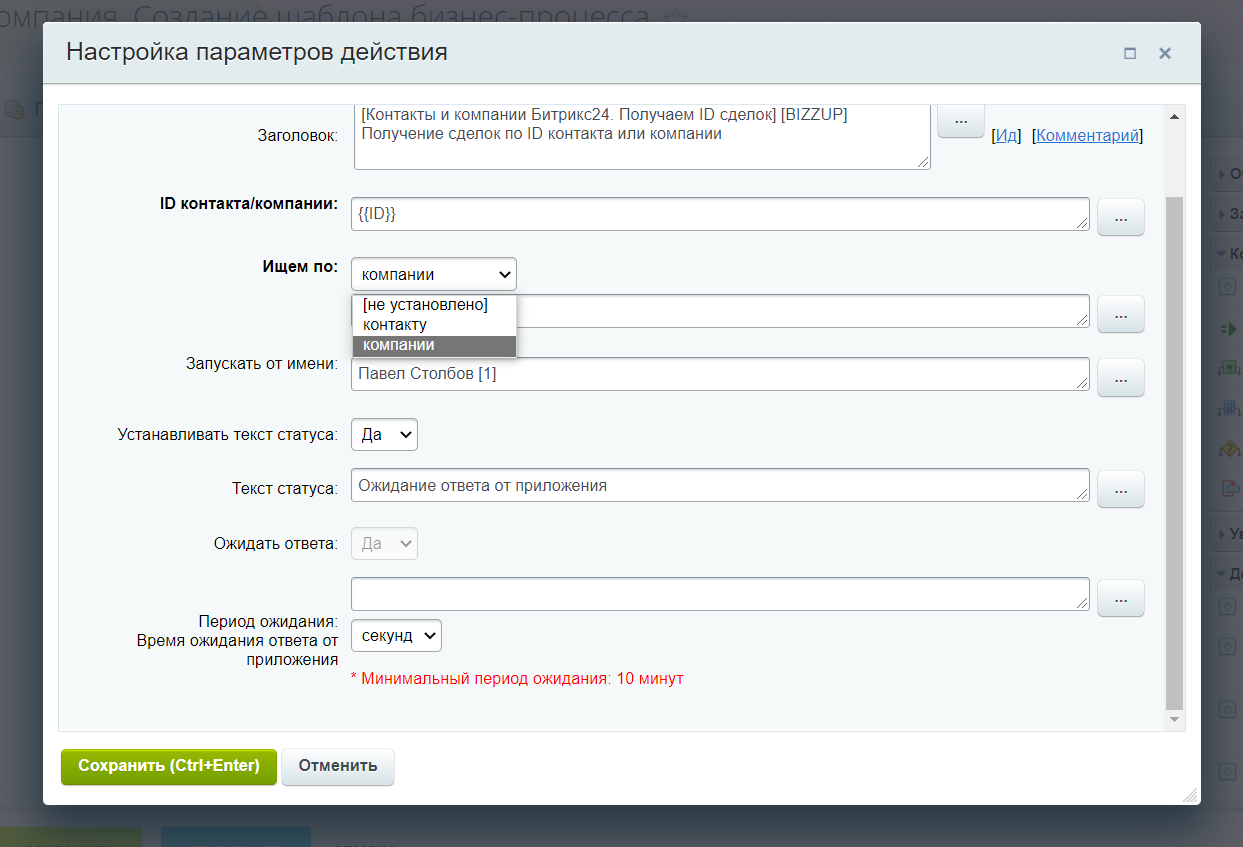Open the 'Устанавливать текст статуса' dropdown

click(x=384, y=435)
